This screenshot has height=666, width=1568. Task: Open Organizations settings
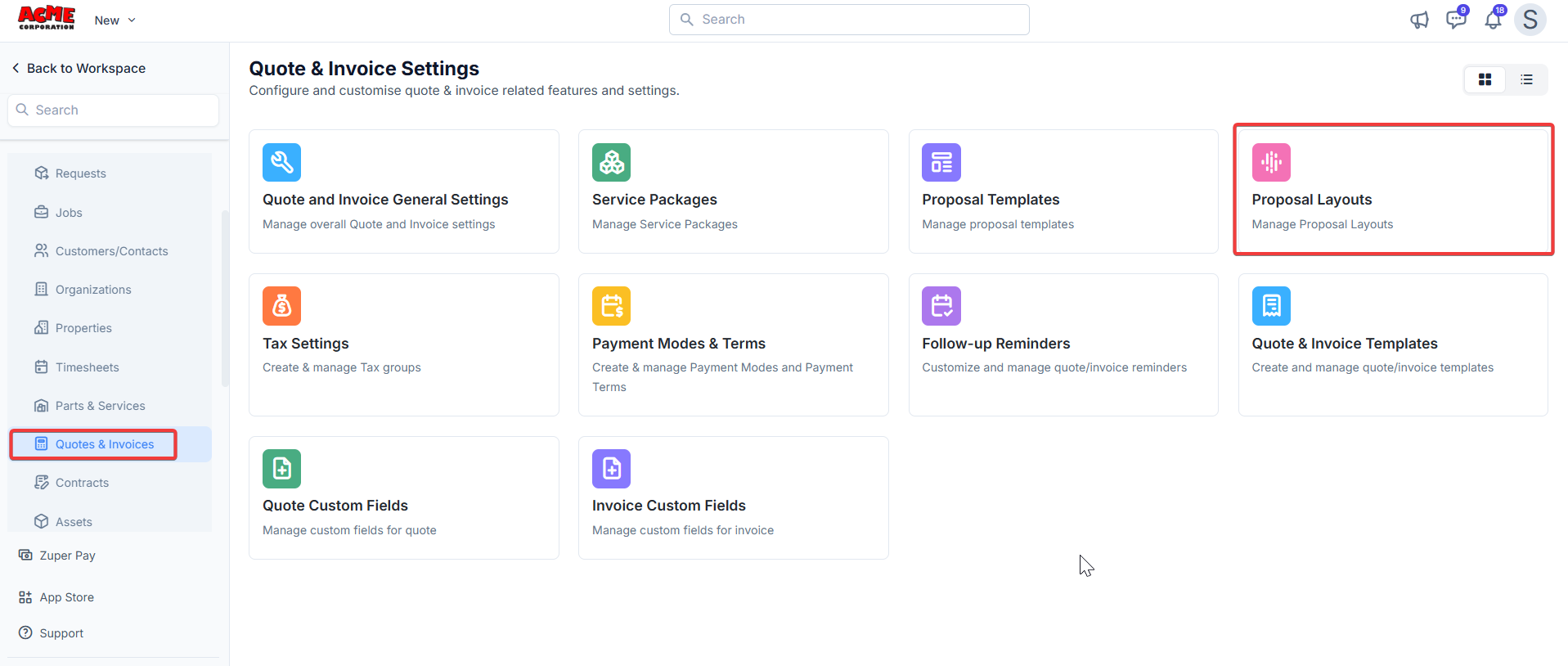(x=93, y=290)
